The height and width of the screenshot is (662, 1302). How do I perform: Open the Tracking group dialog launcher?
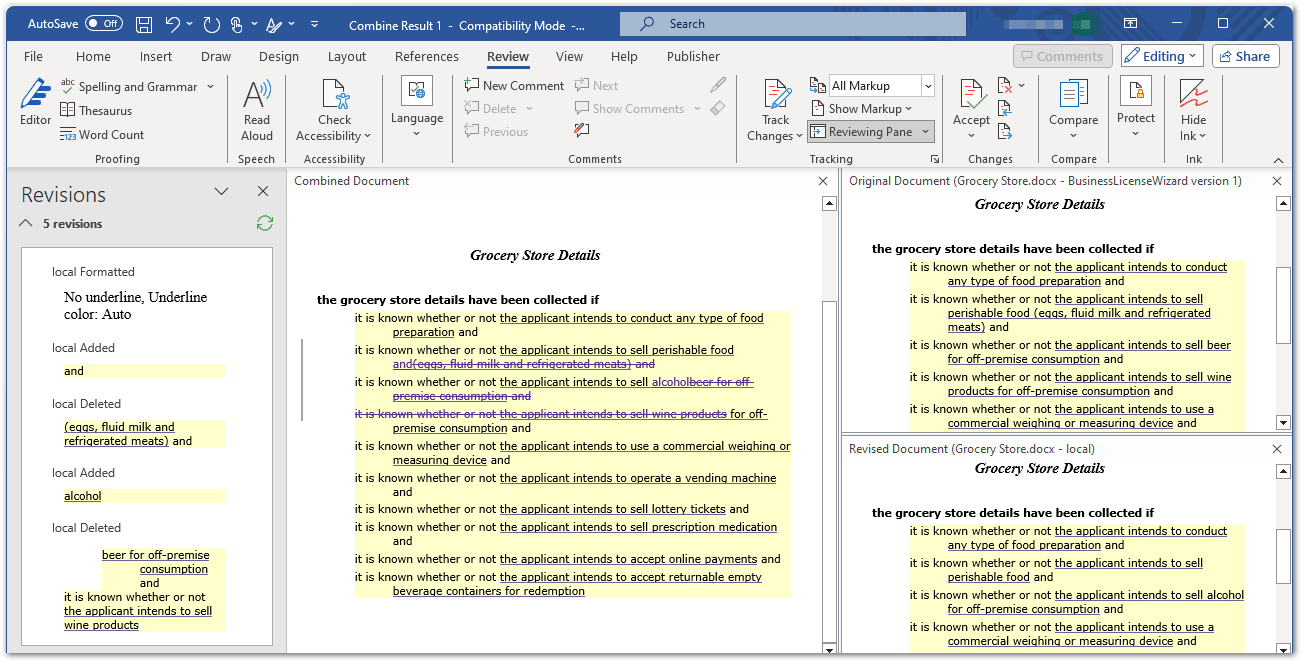(935, 159)
